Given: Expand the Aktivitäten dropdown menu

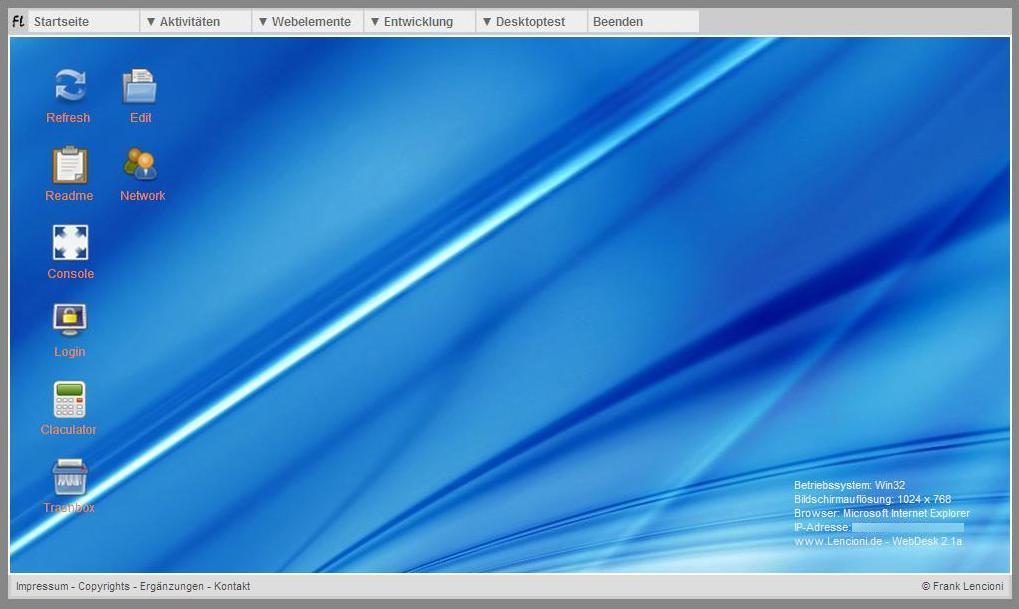Looking at the screenshot, I should pos(195,21).
